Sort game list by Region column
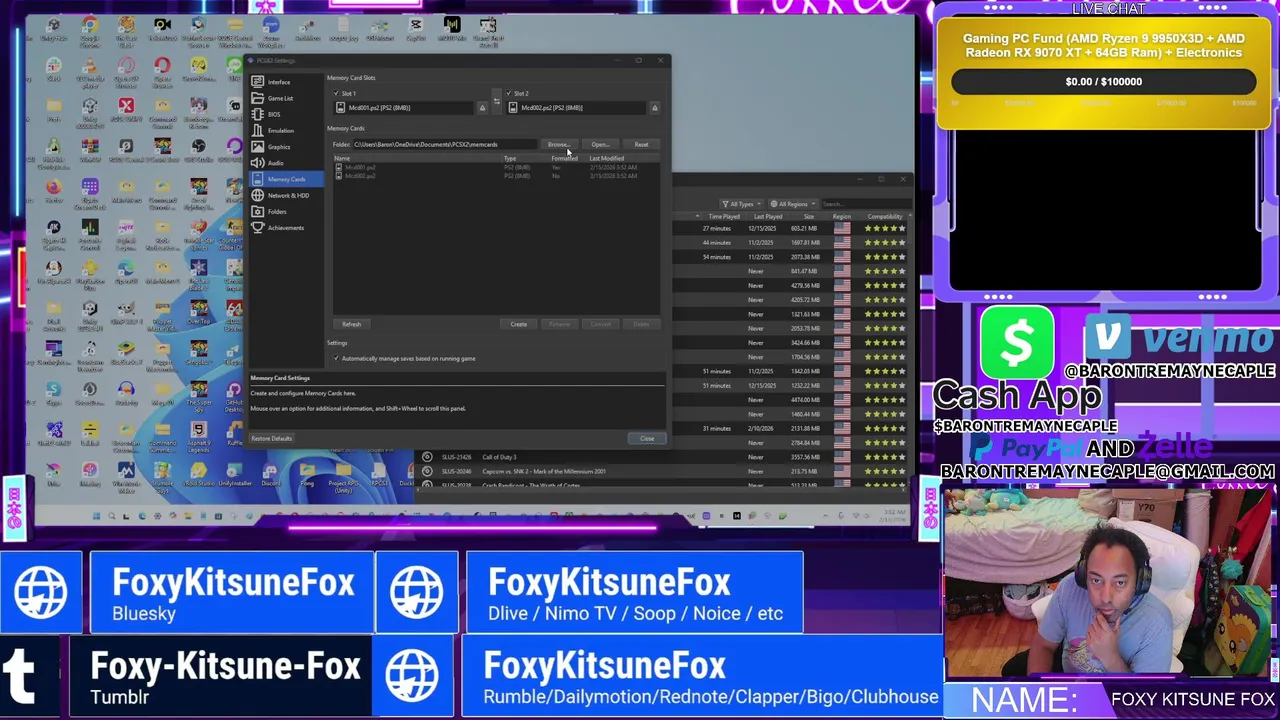Image resolution: width=1280 pixels, height=720 pixels. [842, 217]
